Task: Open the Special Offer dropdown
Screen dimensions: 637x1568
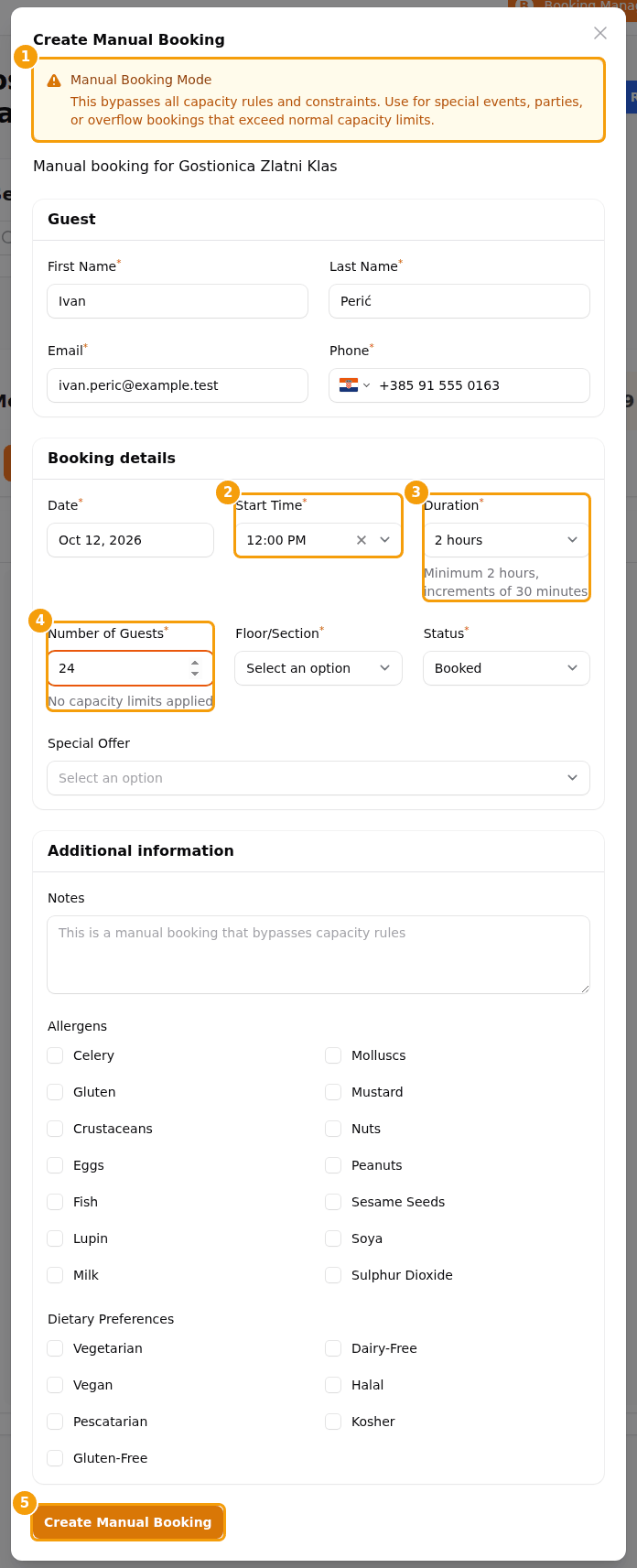Action: coord(318,778)
